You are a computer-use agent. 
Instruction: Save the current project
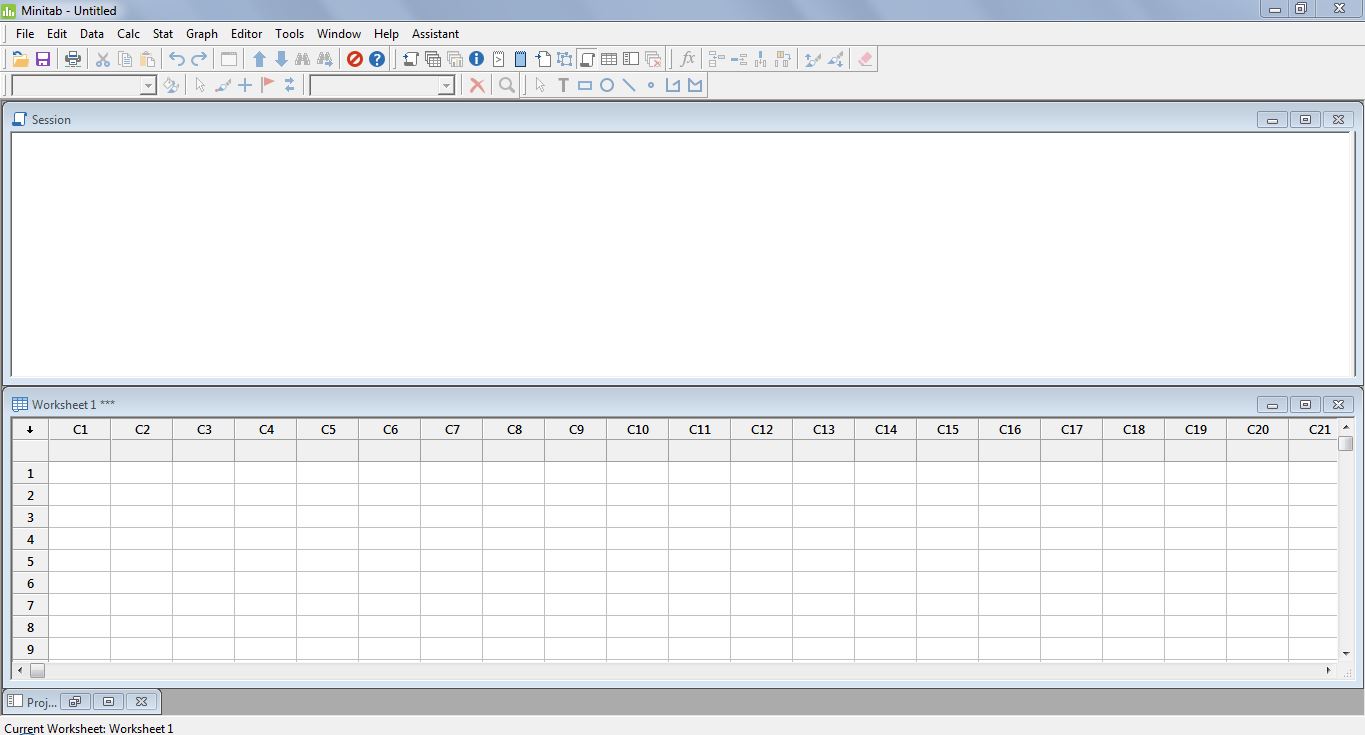(x=43, y=58)
